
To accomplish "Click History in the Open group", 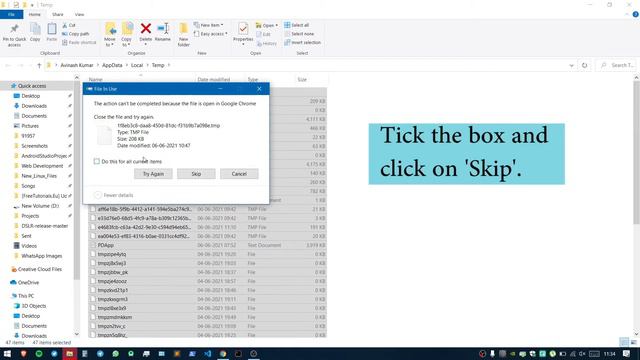I will point(267,43).
